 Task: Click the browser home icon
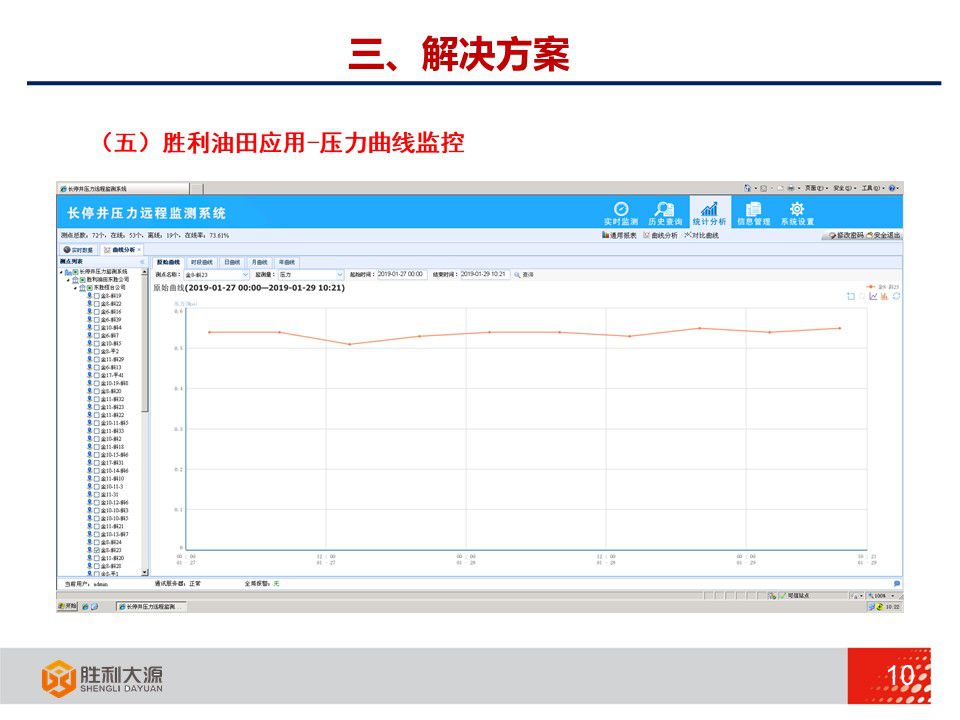[748, 189]
